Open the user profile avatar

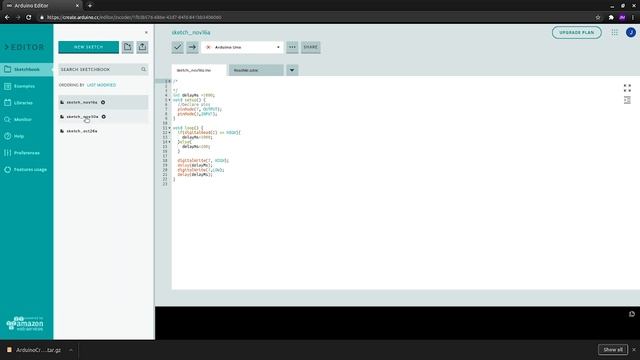pyautogui.click(x=631, y=32)
